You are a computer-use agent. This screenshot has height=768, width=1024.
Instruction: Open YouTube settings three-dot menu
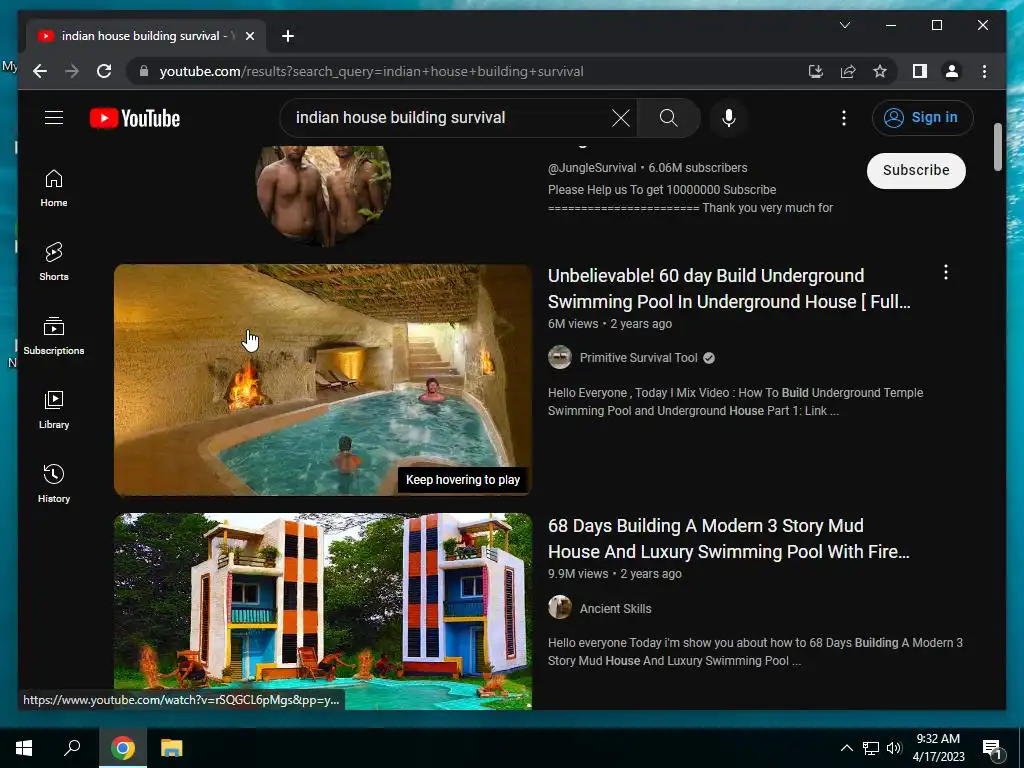[844, 118]
